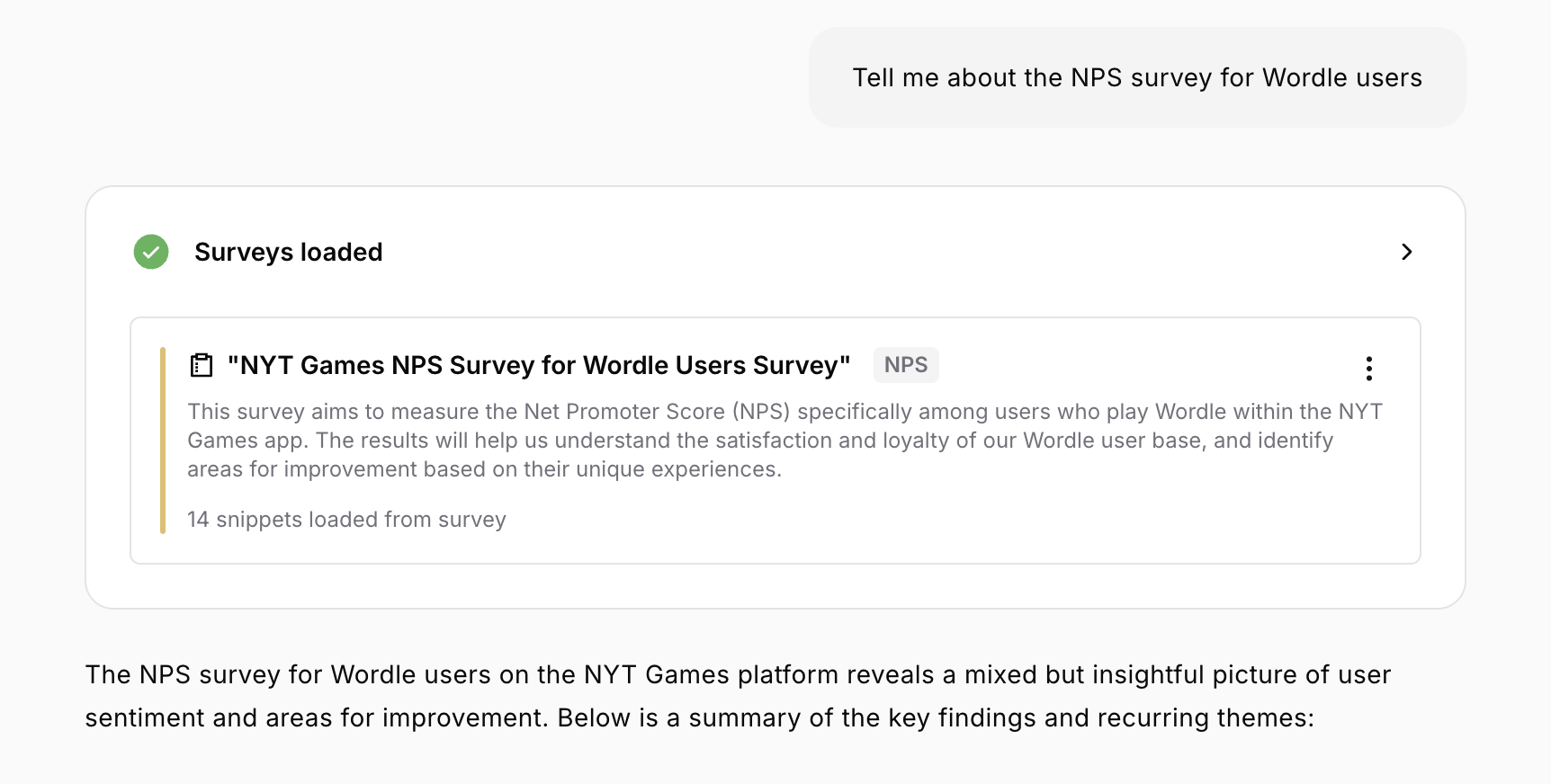
Task: Select the summary sentence below the survey card
Action: tap(738, 696)
